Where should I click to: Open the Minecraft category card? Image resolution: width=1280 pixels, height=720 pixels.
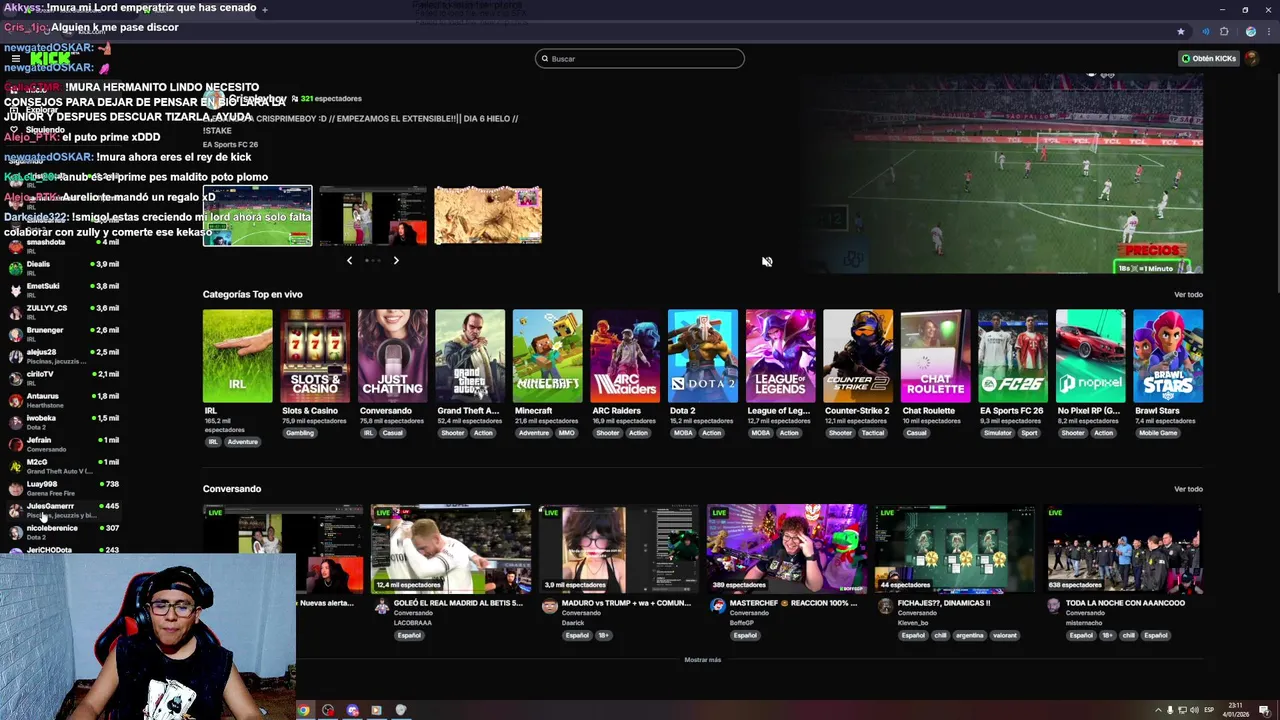click(x=547, y=356)
